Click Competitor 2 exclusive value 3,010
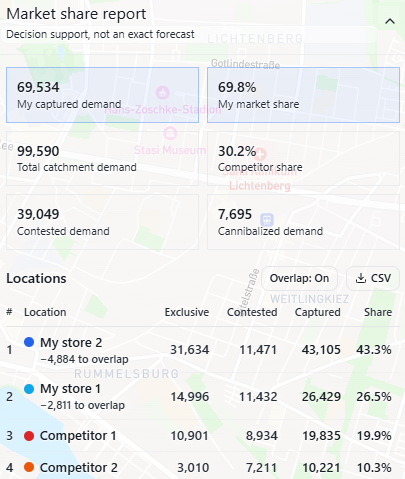Screen dimensions: 405x479 pyautogui.click(x=193, y=468)
